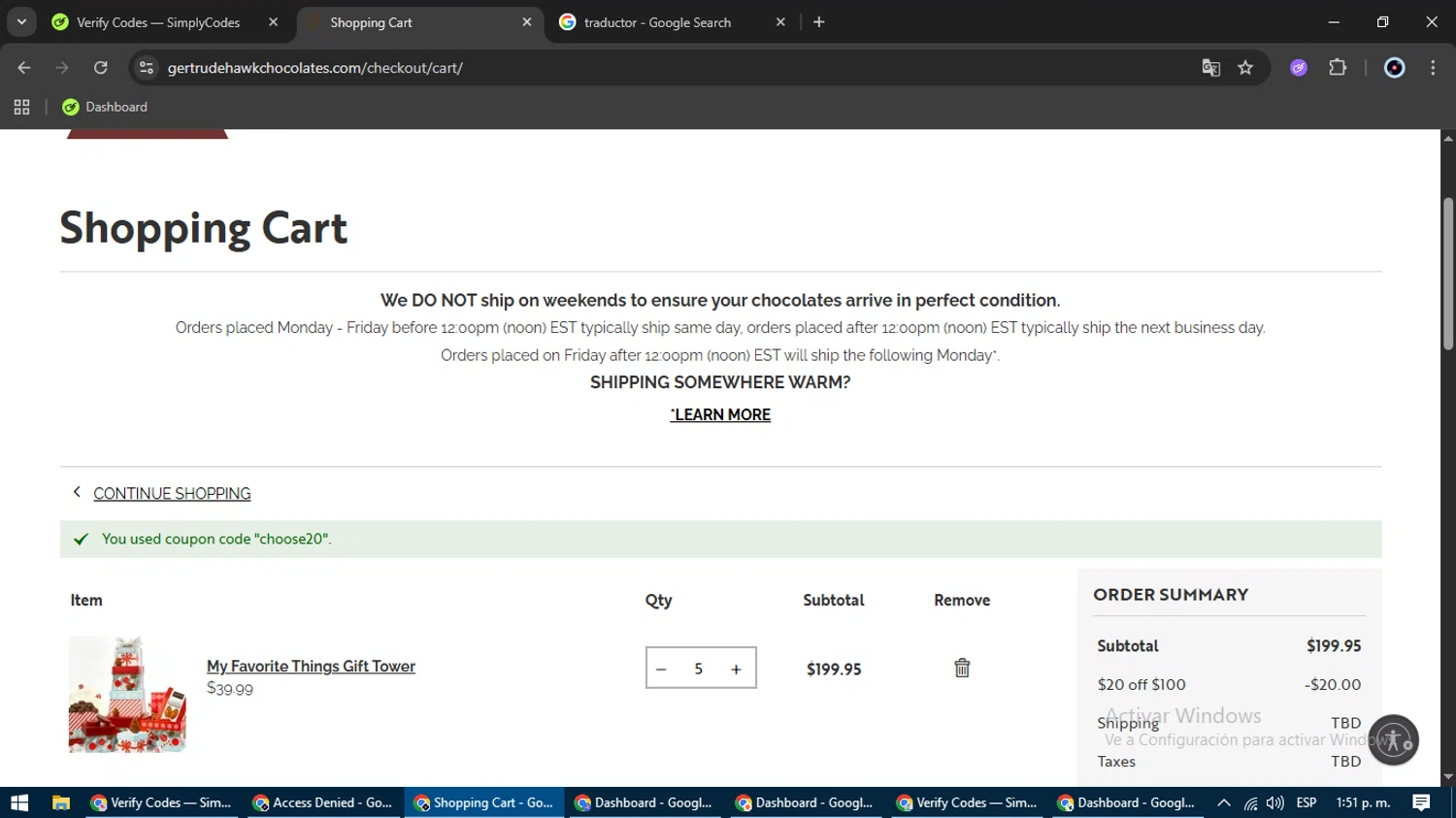This screenshot has width=1456, height=818.
Task: View site information icon in address bar
Action: click(x=147, y=68)
